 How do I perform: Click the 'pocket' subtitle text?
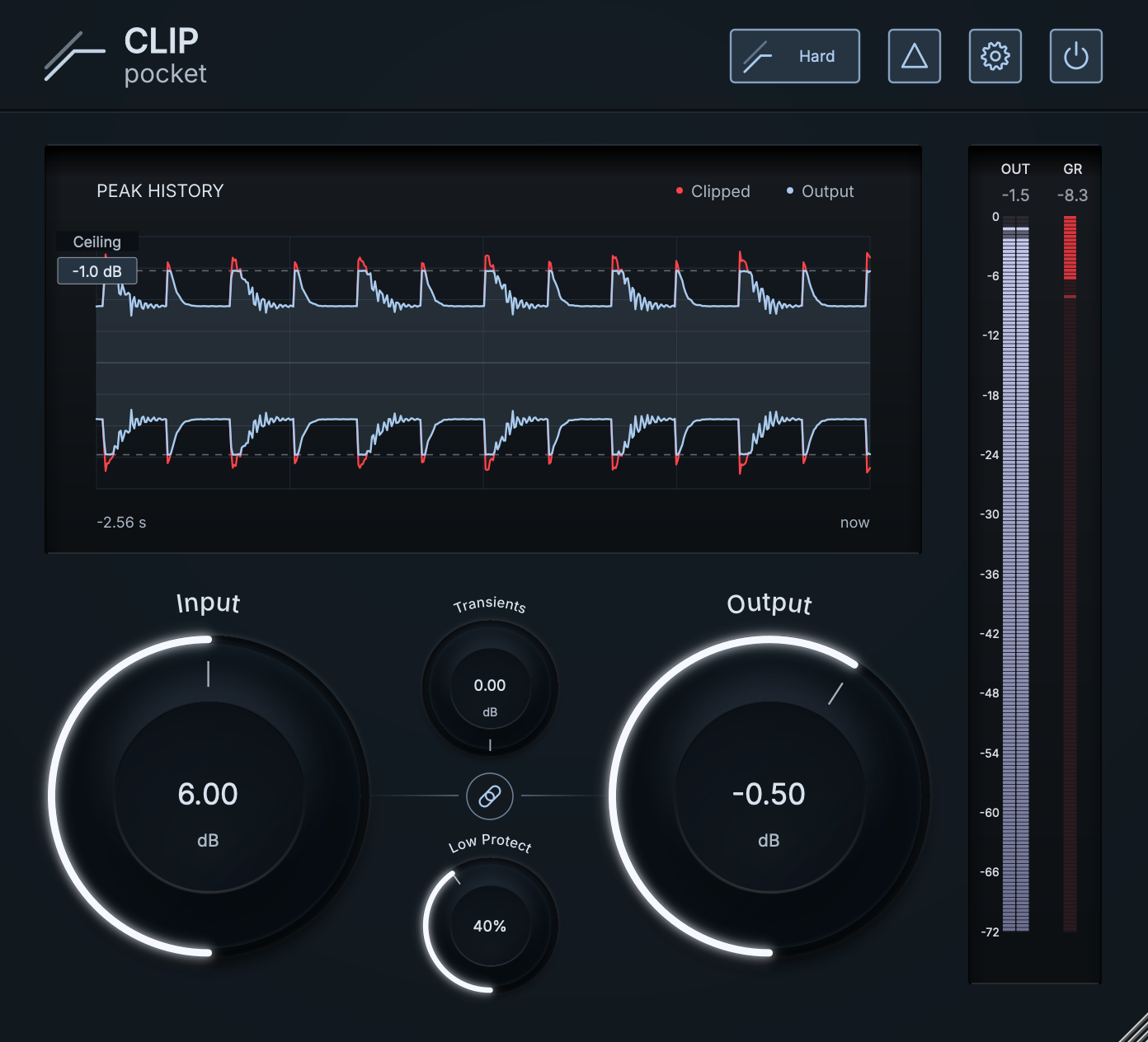(165, 74)
